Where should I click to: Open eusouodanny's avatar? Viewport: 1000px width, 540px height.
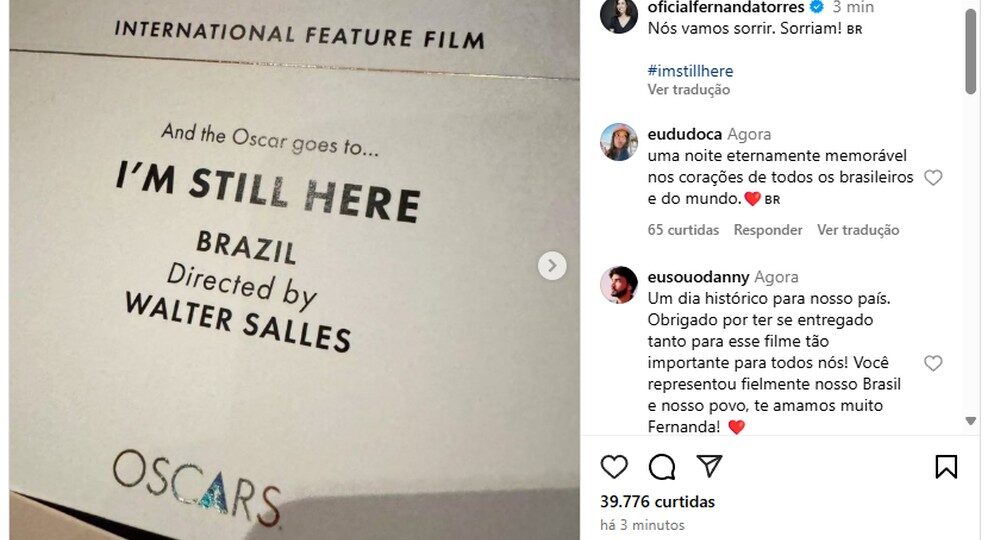click(619, 285)
